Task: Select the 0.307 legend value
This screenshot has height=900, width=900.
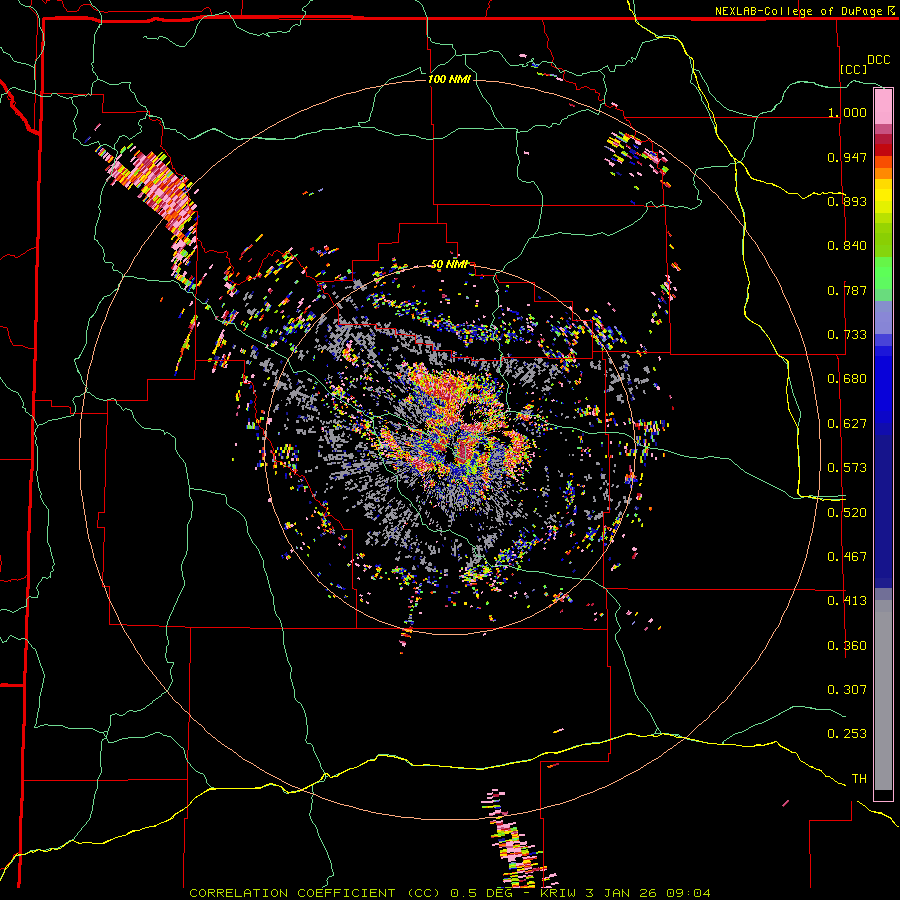Action: (x=847, y=690)
